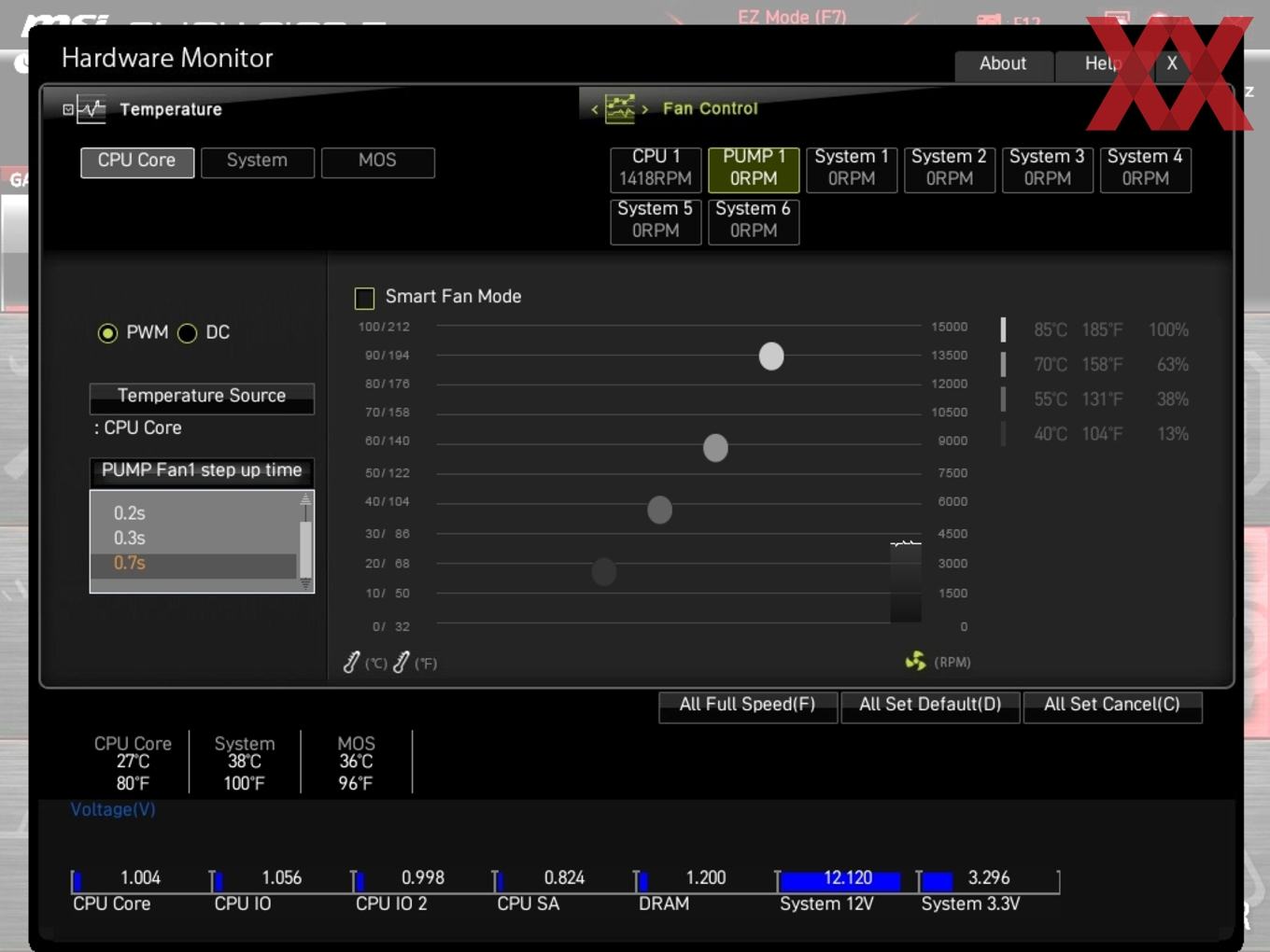Click the green fan RPM icon
This screenshot has width=1270, height=952.
pos(916,661)
